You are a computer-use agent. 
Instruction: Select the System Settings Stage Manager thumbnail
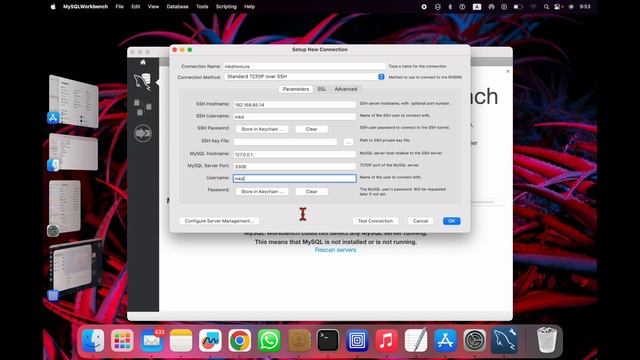[64, 207]
